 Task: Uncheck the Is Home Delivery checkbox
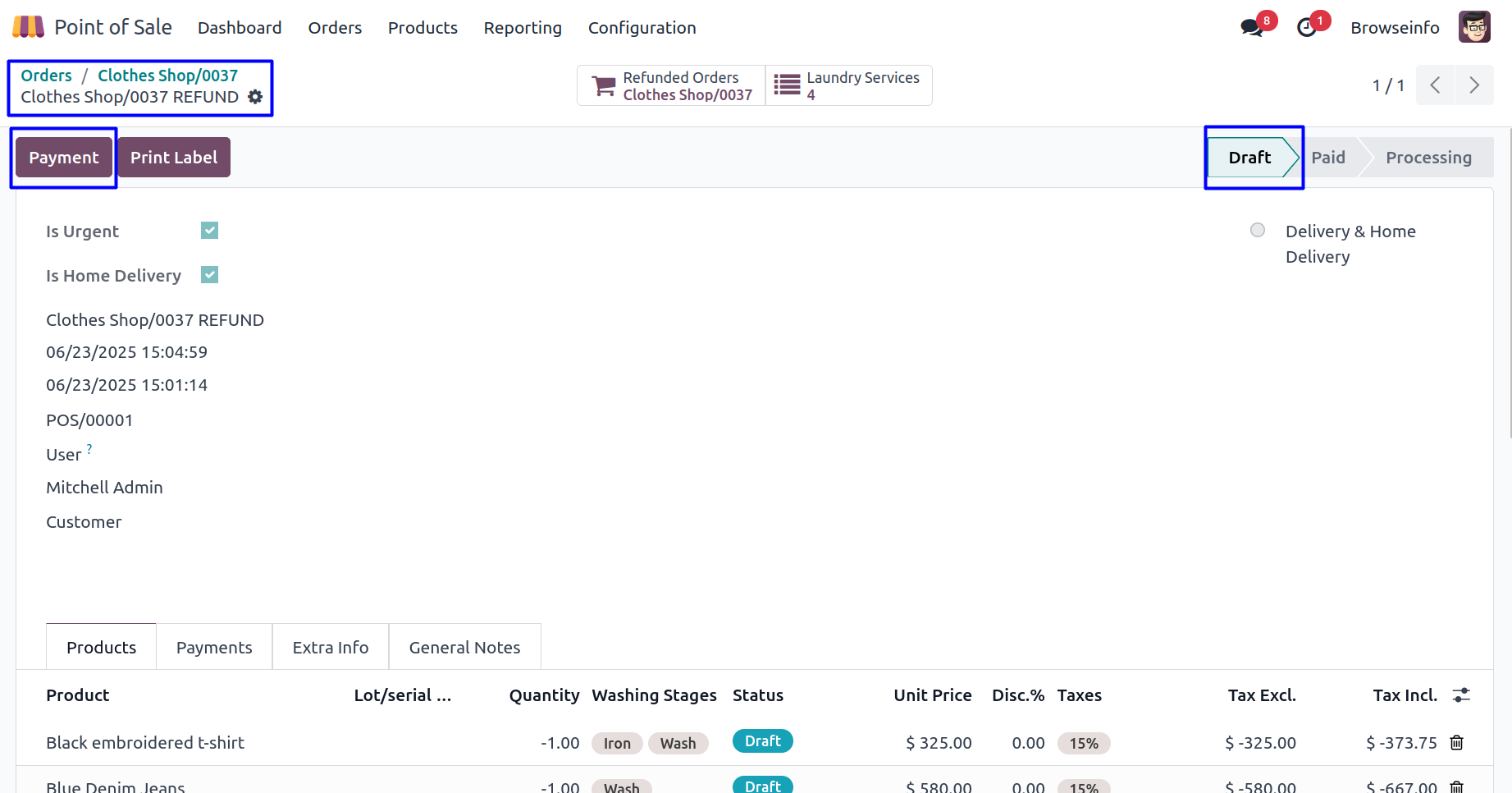point(210,275)
